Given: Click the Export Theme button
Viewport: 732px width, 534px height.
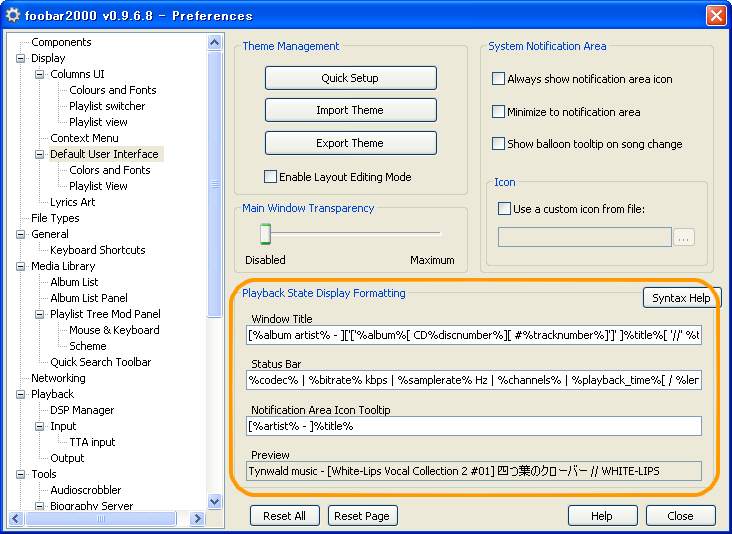Looking at the screenshot, I should (351, 143).
